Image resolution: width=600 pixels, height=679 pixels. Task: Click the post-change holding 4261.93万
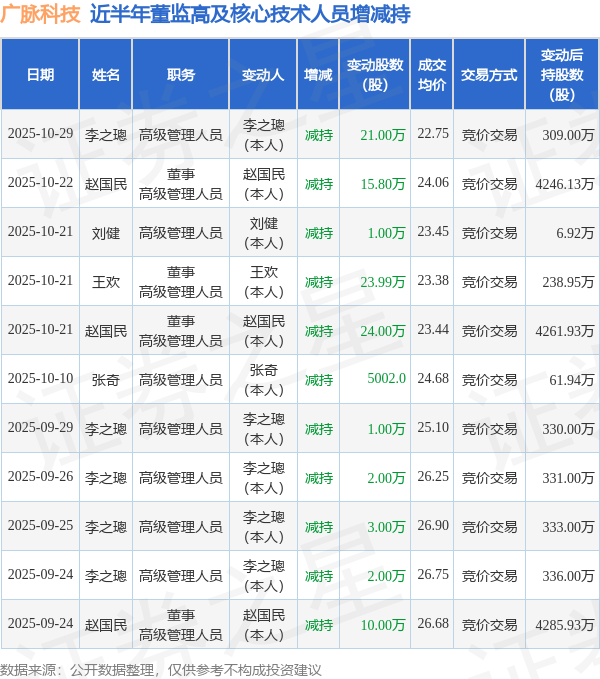[x=565, y=331]
